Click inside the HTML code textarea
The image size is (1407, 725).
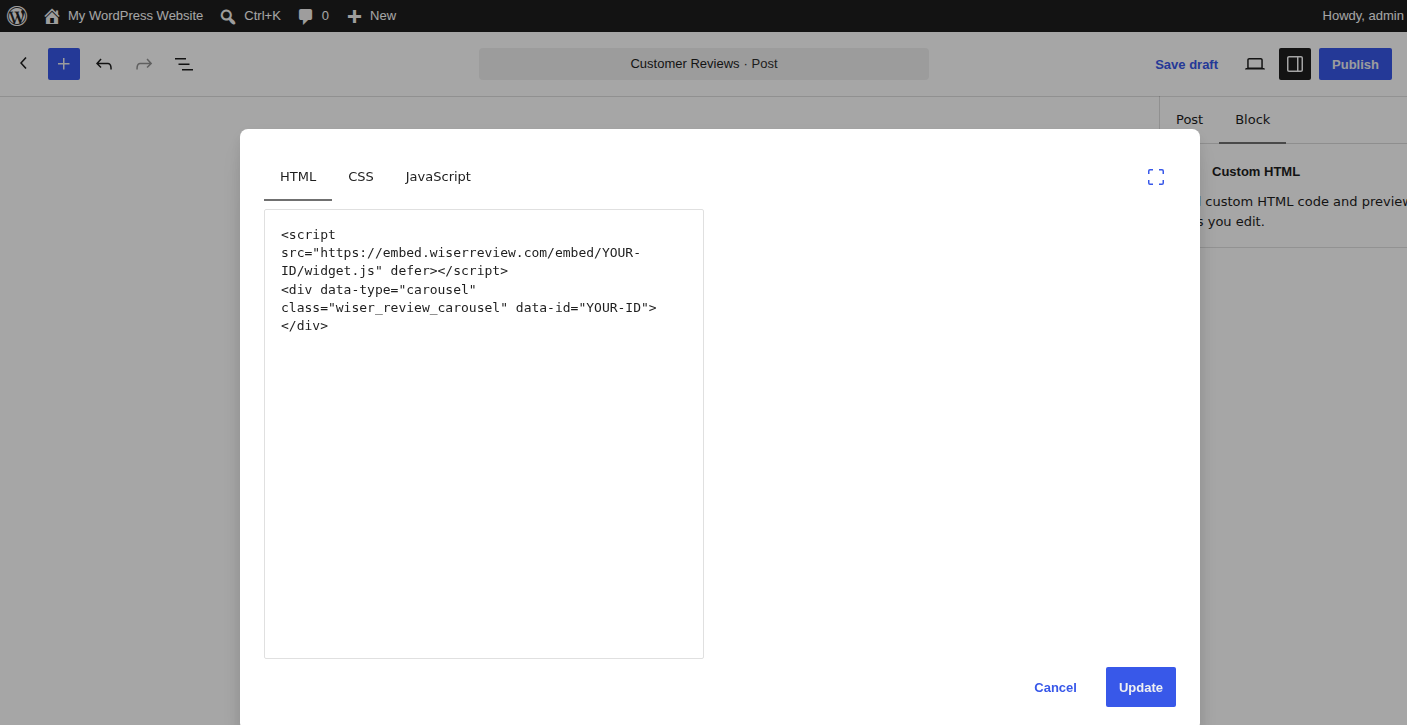point(484,434)
